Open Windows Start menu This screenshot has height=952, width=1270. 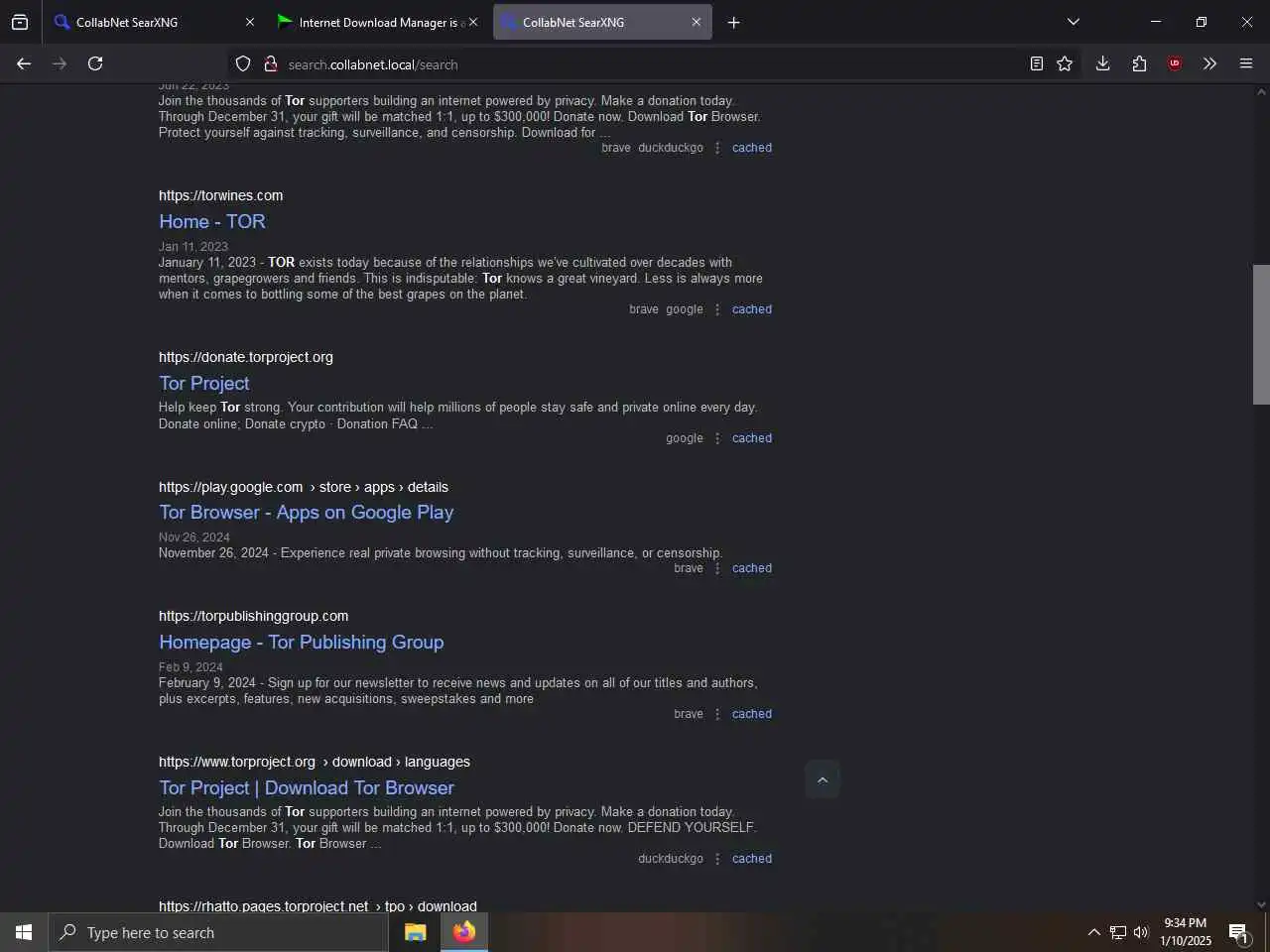click(x=24, y=932)
